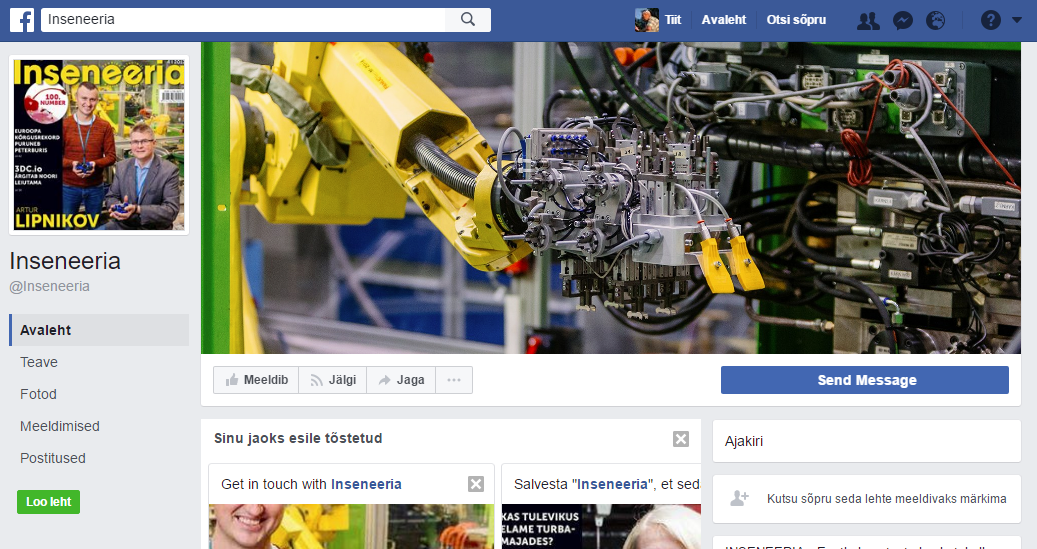Open Messenger messages icon
Screen dimensions: 1037x549
pos(903,21)
